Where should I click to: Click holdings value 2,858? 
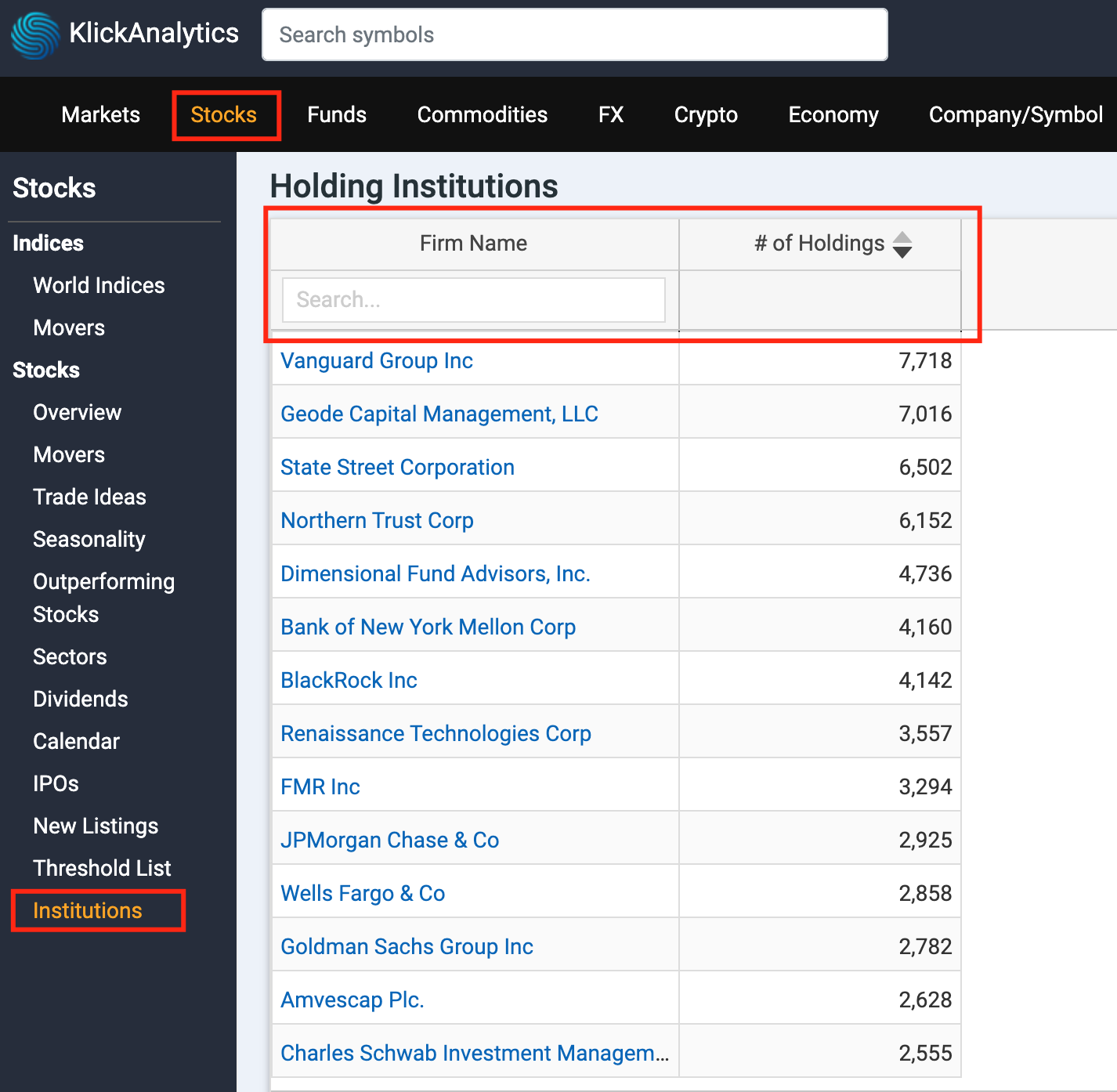coord(925,893)
